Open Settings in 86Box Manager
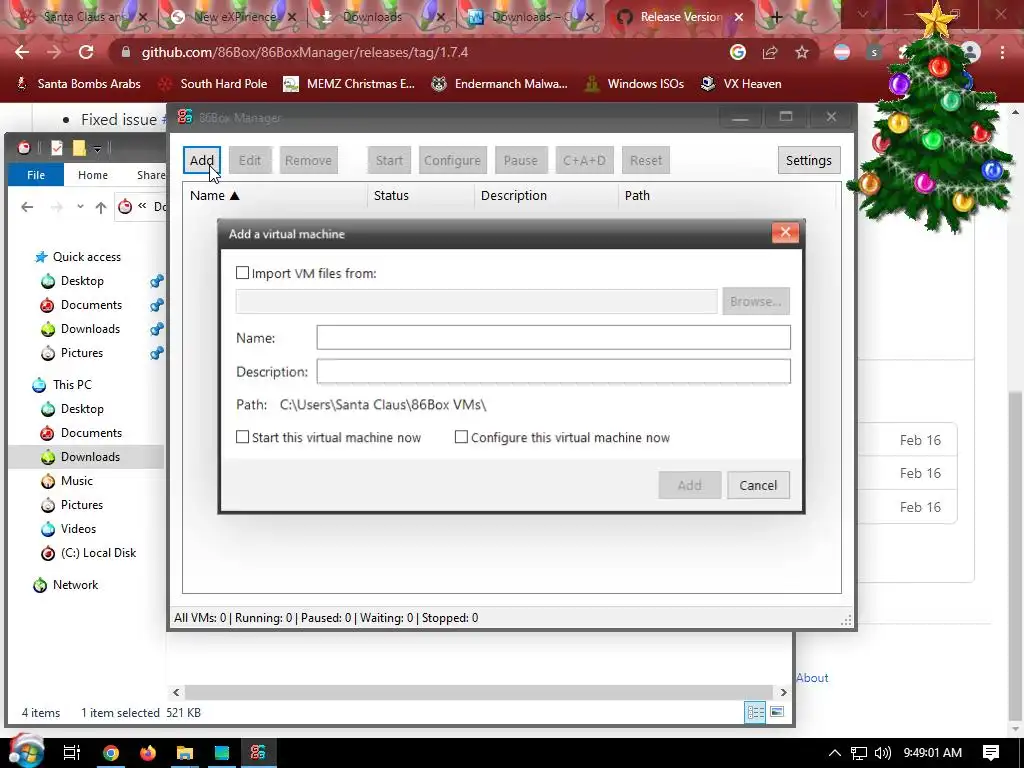Viewport: 1024px width, 768px height. coord(808,160)
